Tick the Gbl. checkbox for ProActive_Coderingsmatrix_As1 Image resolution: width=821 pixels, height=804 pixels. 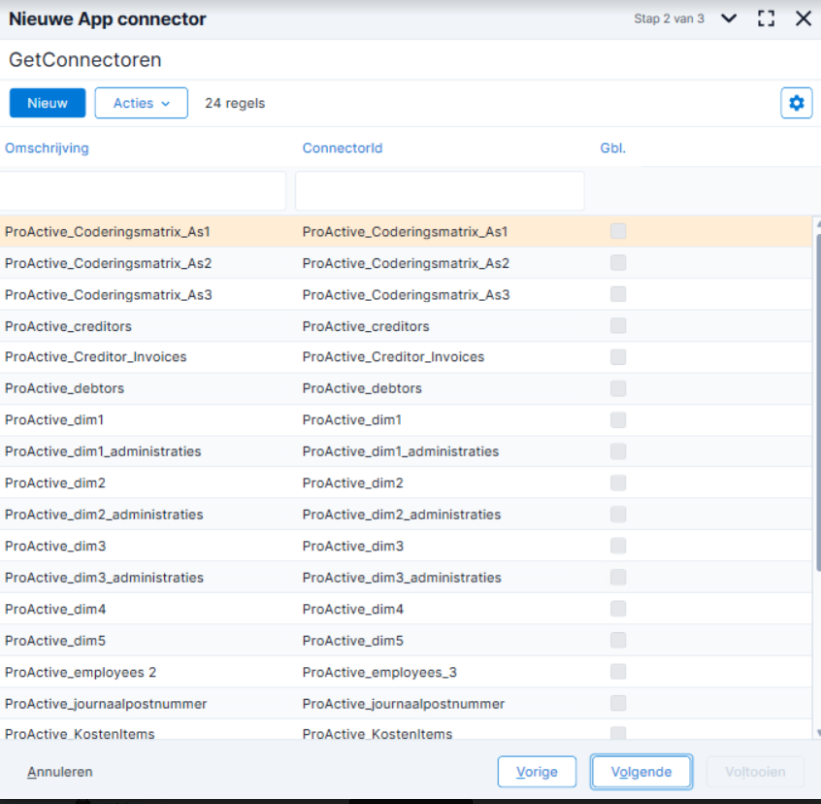[618, 231]
